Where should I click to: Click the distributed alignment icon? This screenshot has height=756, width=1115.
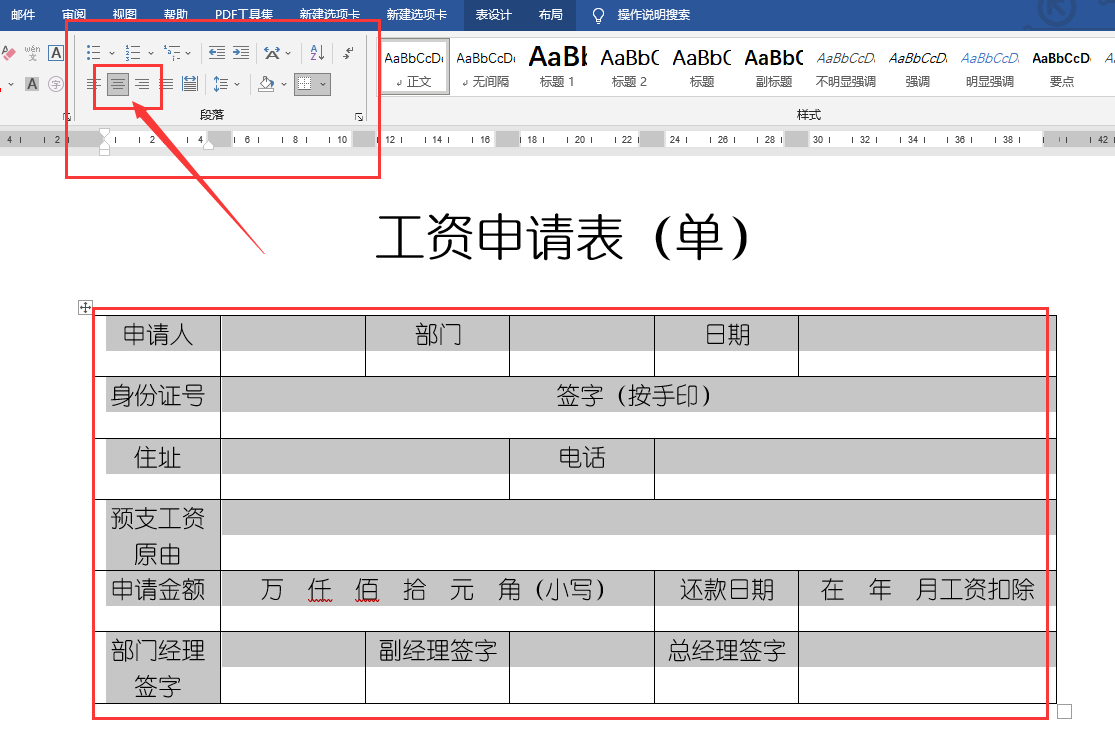click(190, 83)
